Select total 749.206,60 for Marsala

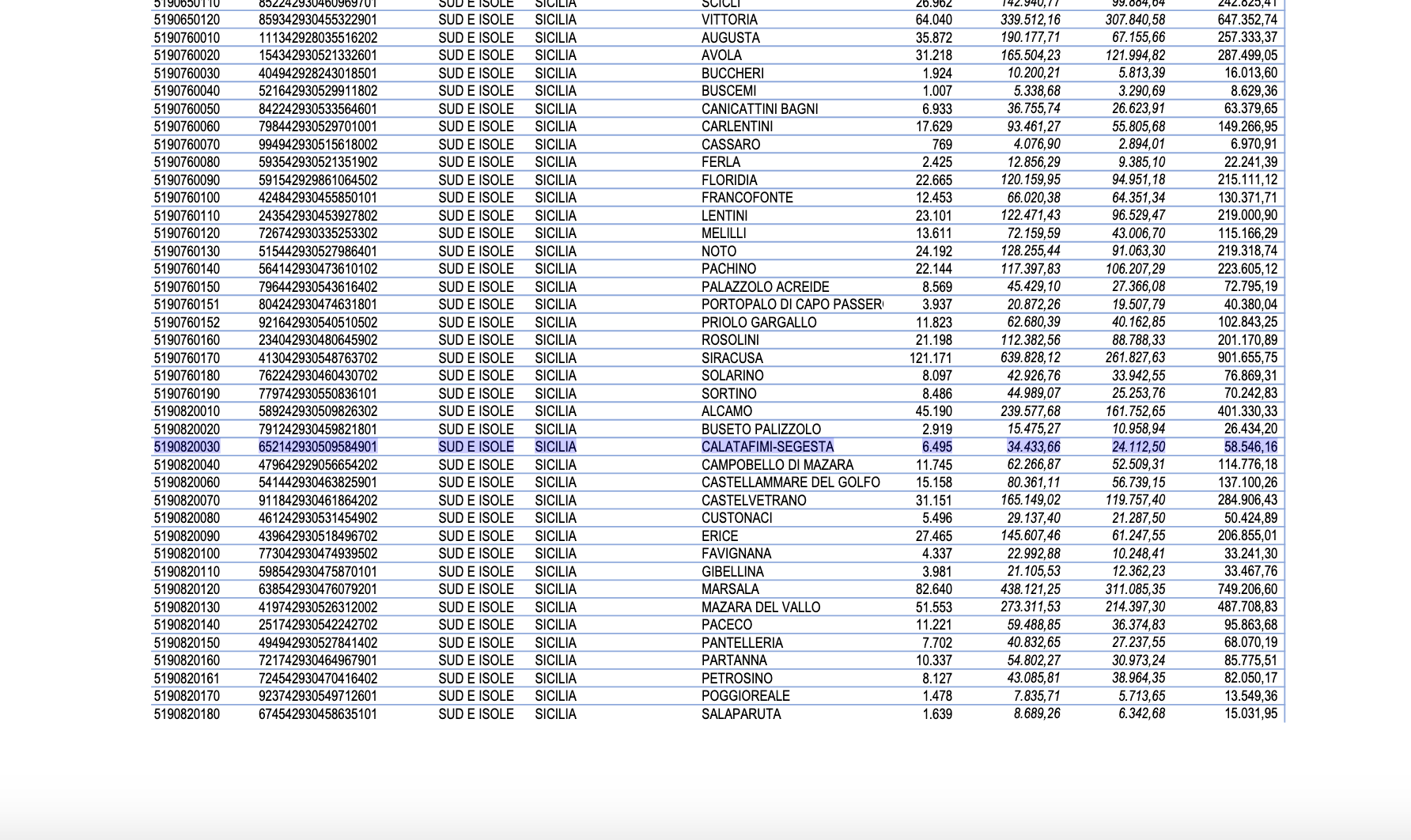tap(1247, 589)
